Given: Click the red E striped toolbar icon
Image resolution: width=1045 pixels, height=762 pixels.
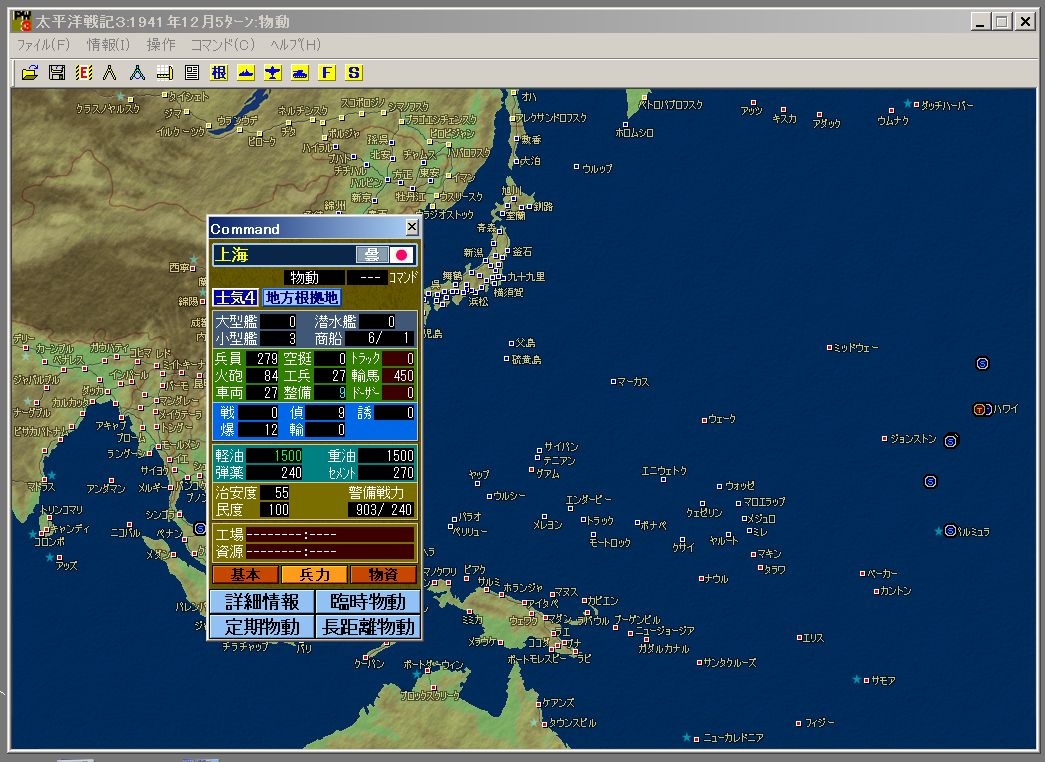Looking at the screenshot, I should click(84, 72).
